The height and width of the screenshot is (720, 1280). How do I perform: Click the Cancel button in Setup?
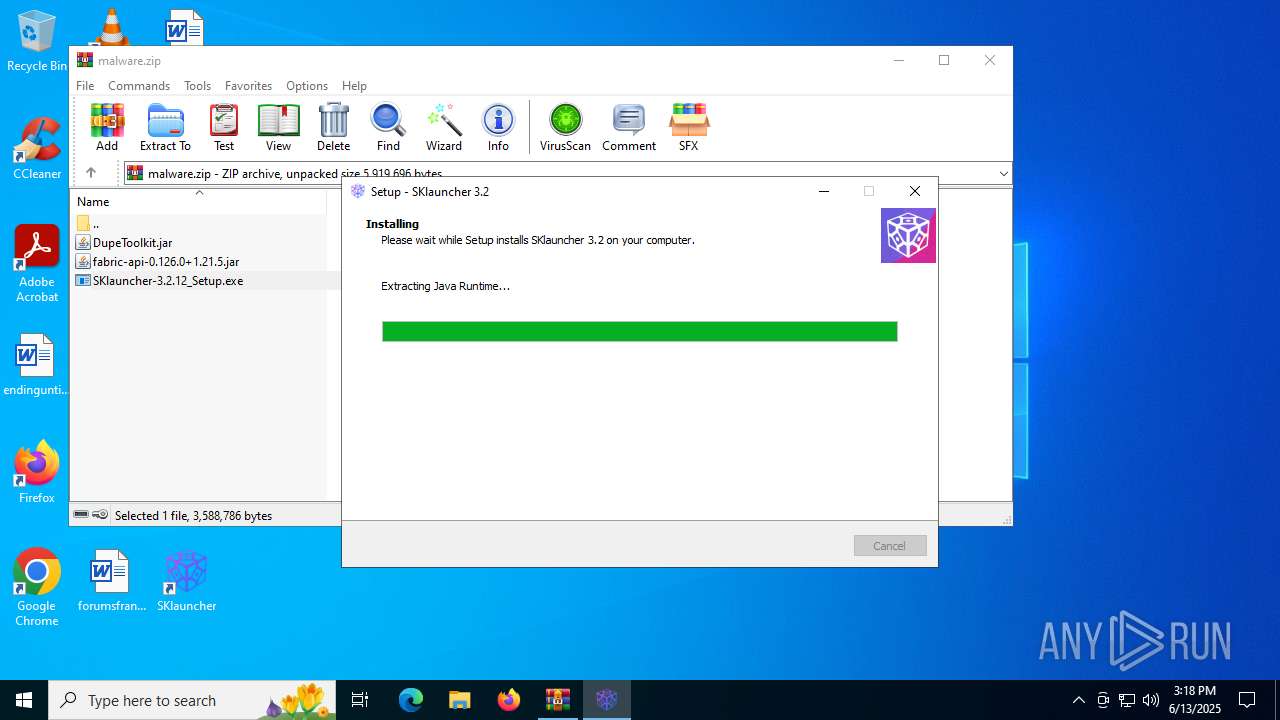click(890, 546)
